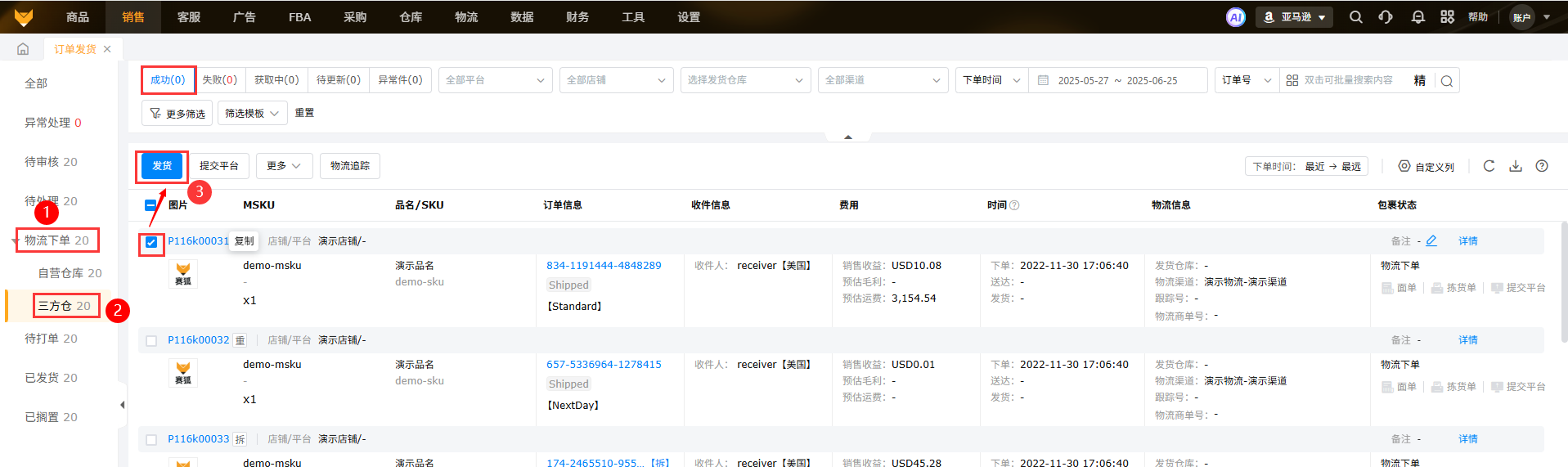
Task: Open the 全部平台 dropdown
Action: [x=496, y=80]
